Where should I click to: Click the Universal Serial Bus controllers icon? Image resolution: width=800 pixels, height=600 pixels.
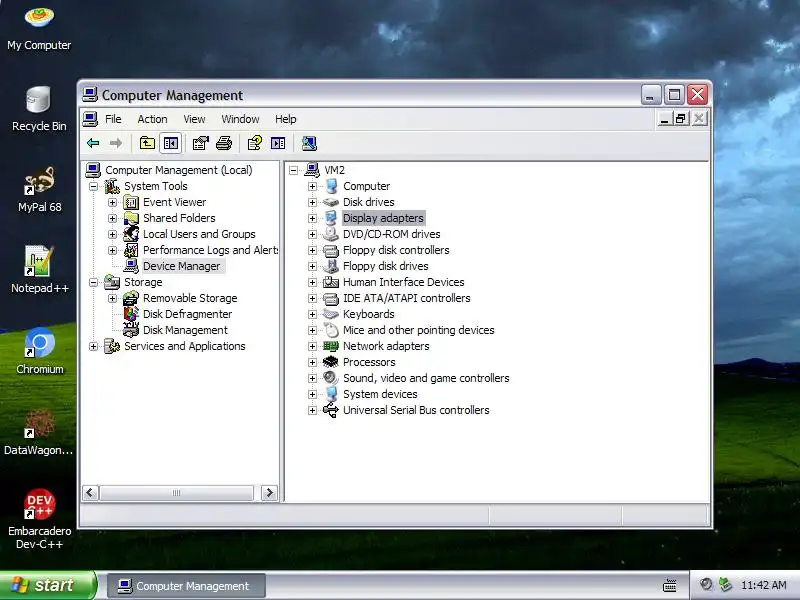[331, 410]
